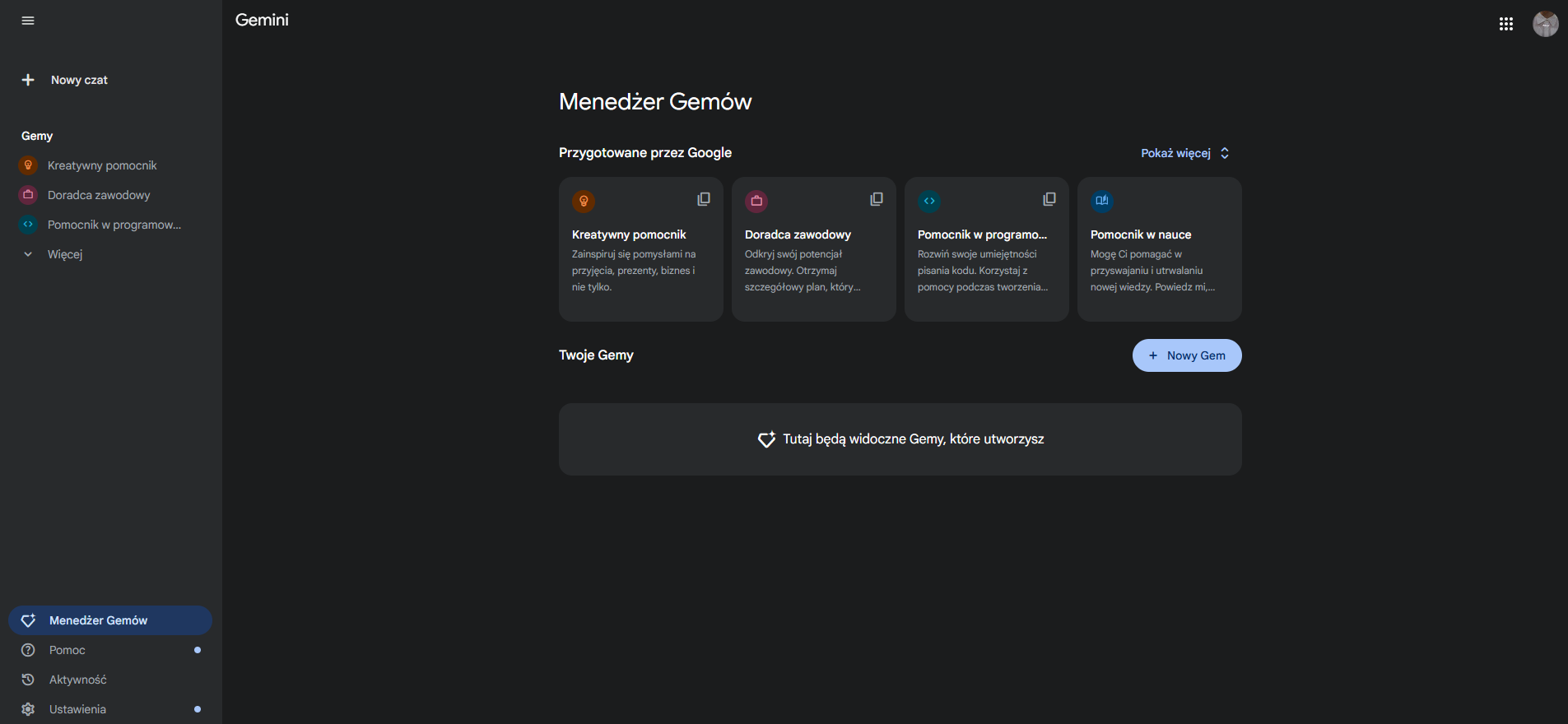The height and width of the screenshot is (724, 1568).
Task: Click the plus icon for Nowy czat
Action: (28, 80)
